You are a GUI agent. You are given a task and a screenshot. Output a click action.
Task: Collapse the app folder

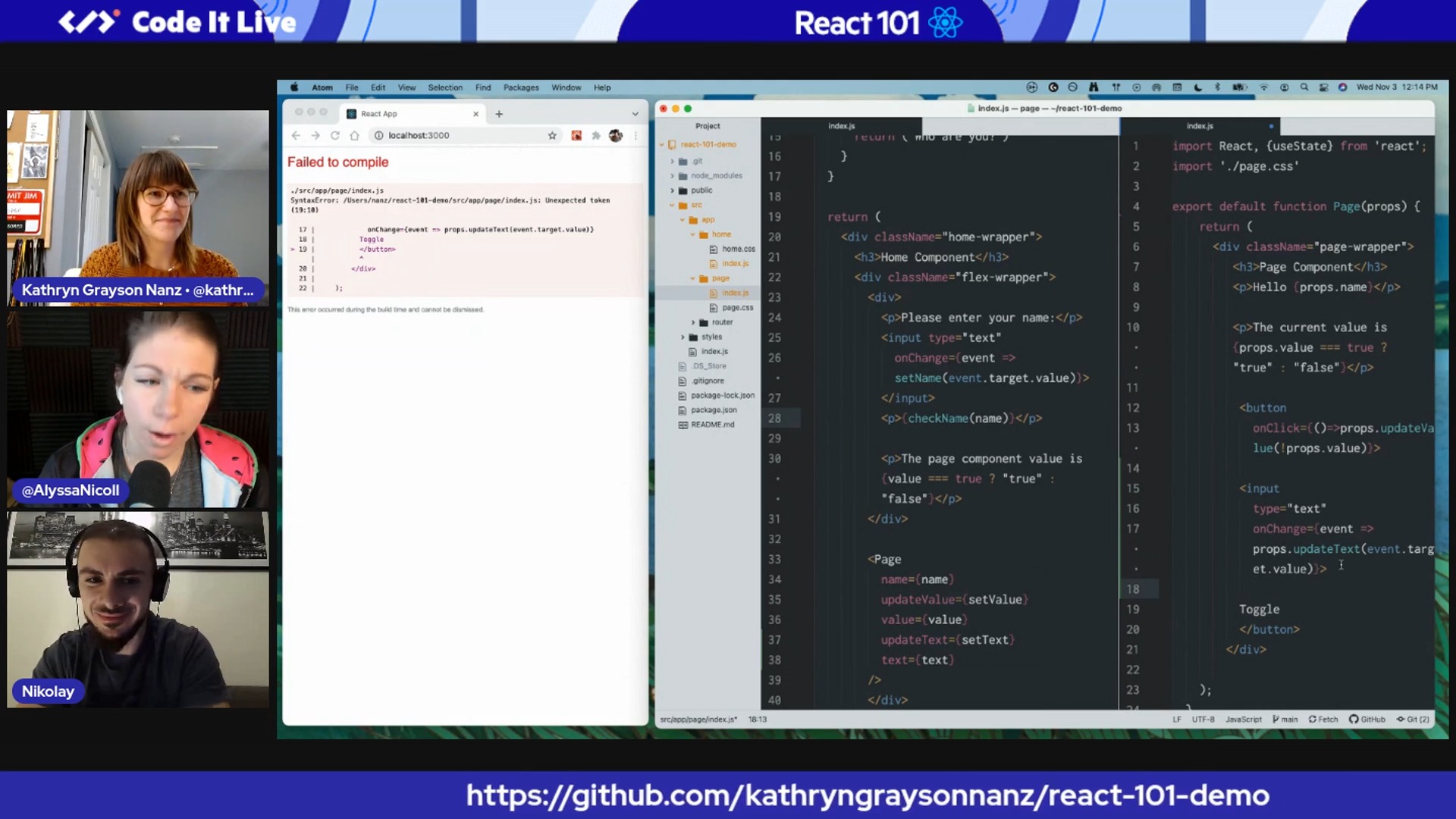(682, 220)
